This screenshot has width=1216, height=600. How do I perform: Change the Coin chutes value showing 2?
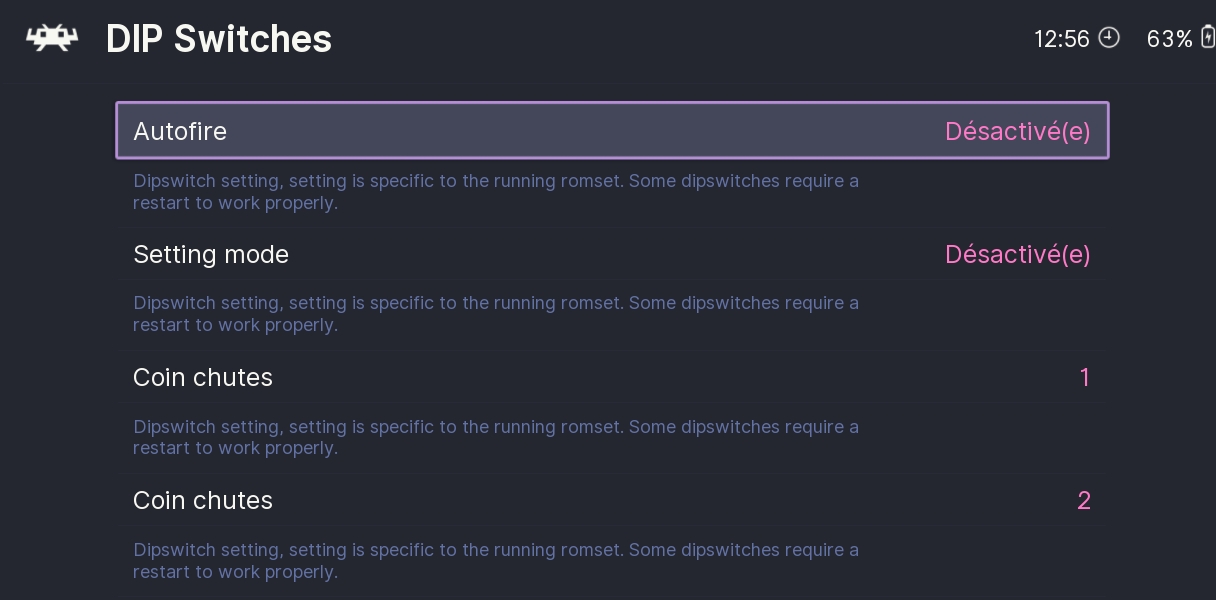point(1083,501)
